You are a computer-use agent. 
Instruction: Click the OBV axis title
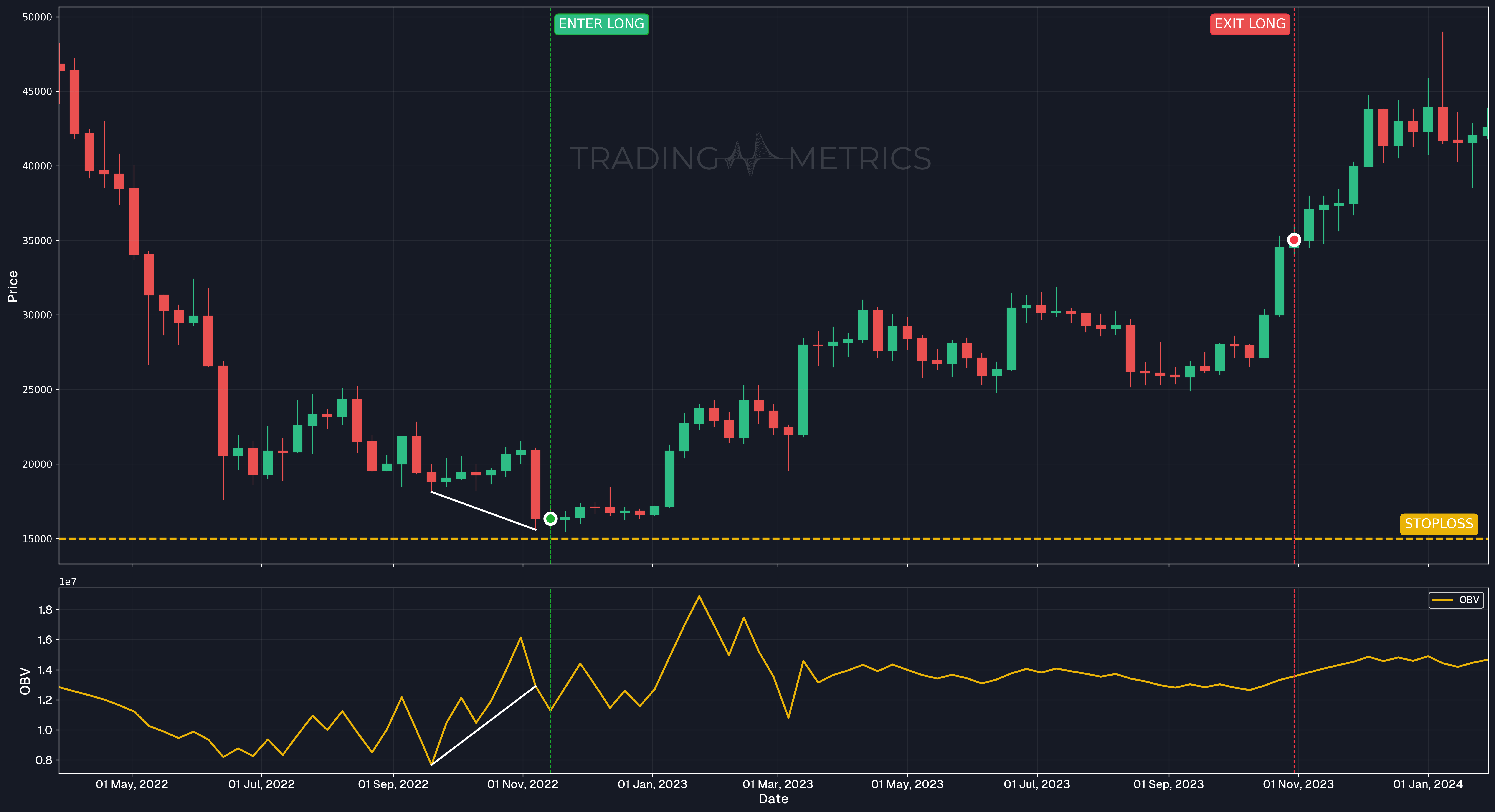[25, 681]
